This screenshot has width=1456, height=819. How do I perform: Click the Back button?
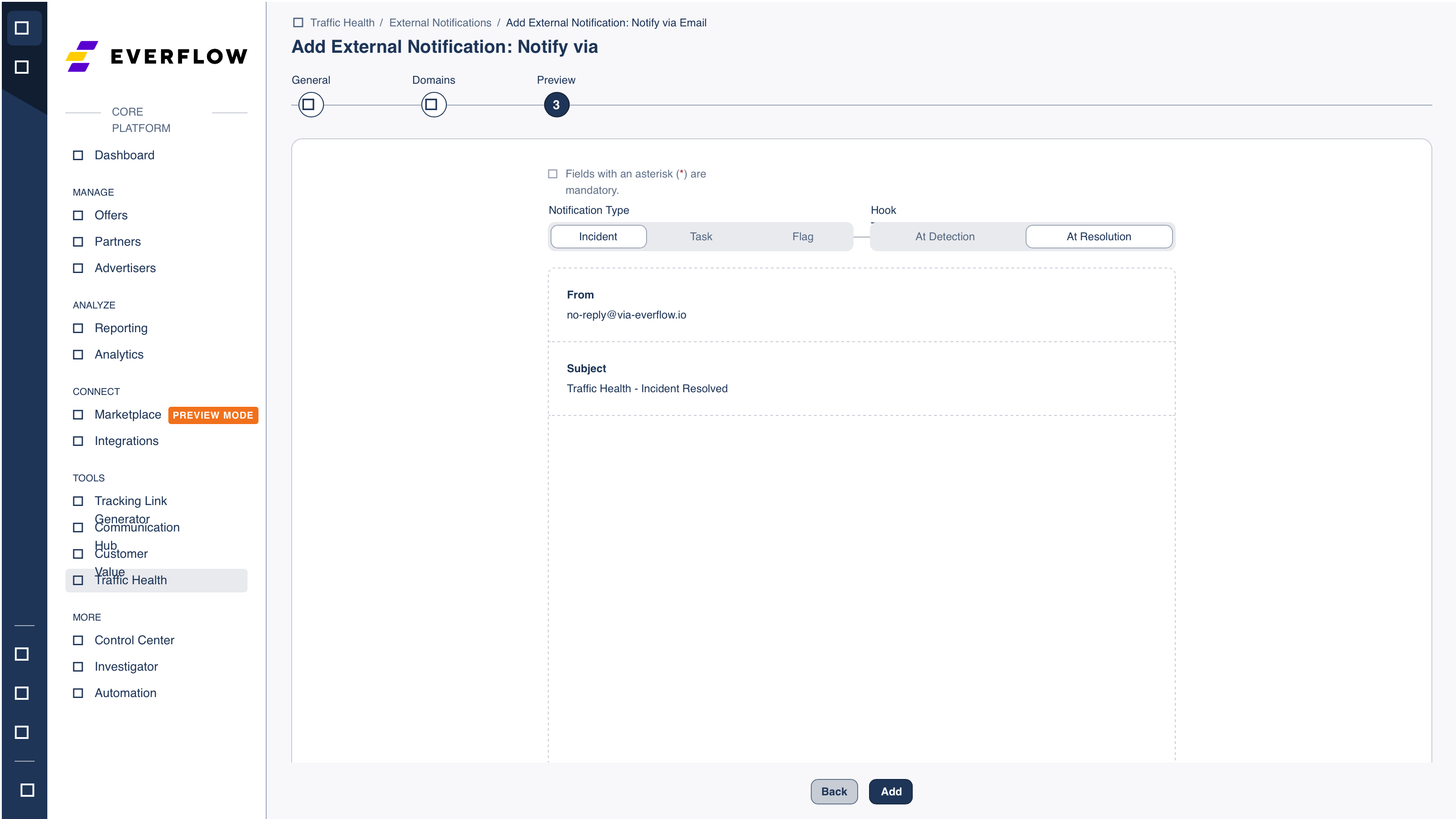[834, 791]
